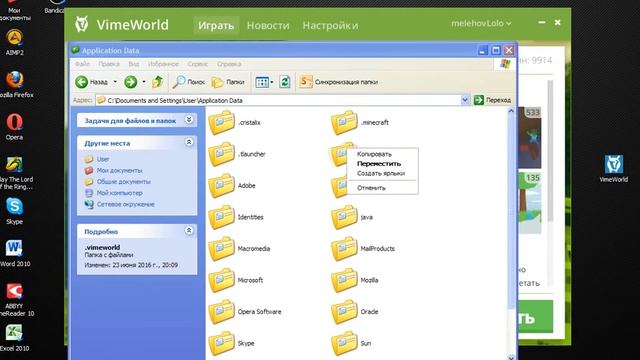
Task: Click the Переход go button
Action: tap(492, 100)
